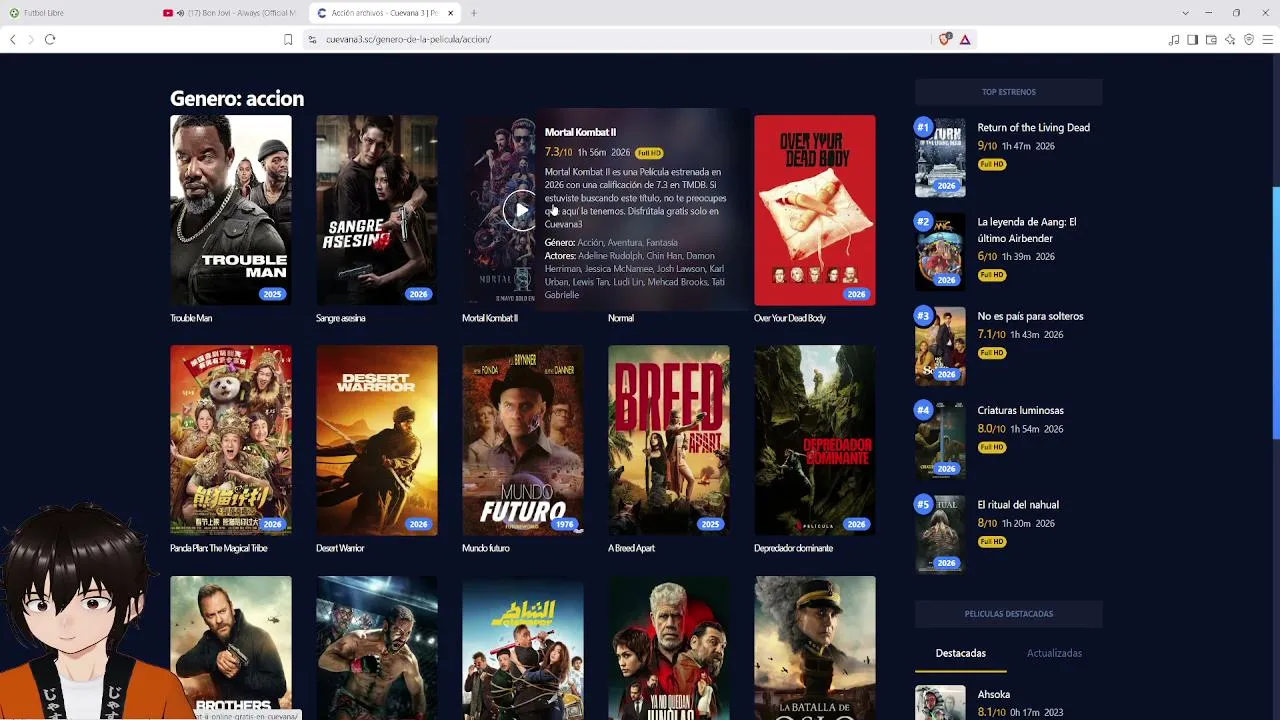The image size is (1280, 720).
Task: Open the Brave Wallet icon
Action: pos(1211,39)
